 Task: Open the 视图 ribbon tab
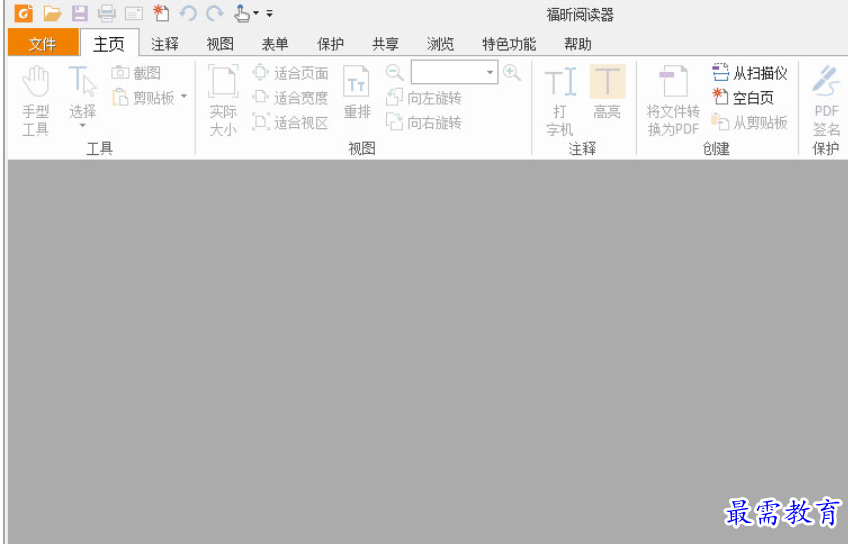[x=220, y=44]
